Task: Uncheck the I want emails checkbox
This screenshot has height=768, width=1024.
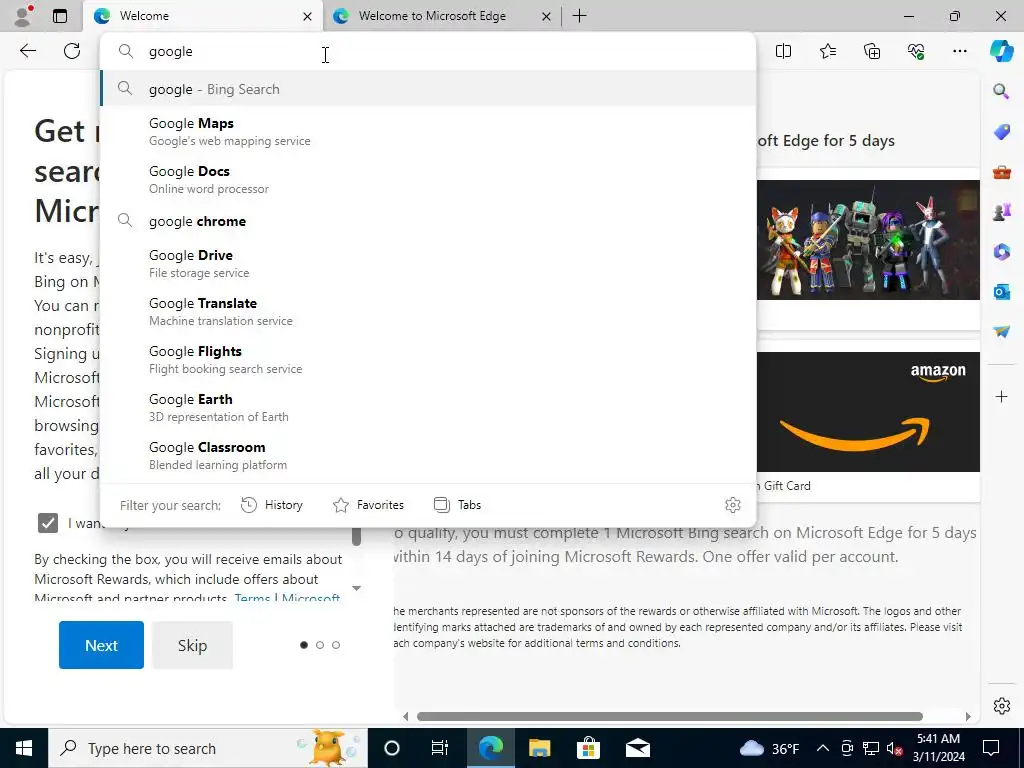Action: (x=48, y=523)
